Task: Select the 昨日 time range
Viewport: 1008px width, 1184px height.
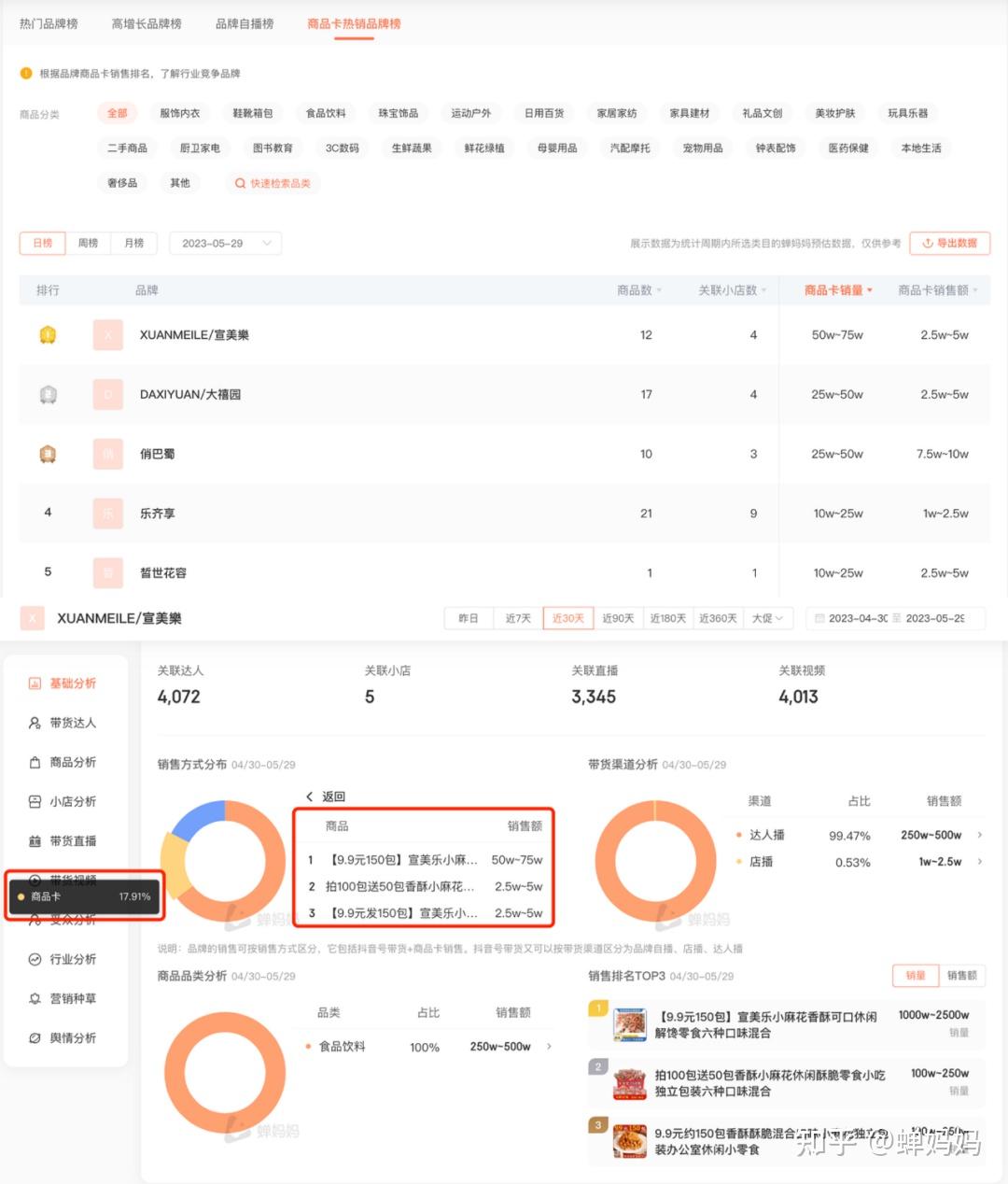Action: click(469, 618)
